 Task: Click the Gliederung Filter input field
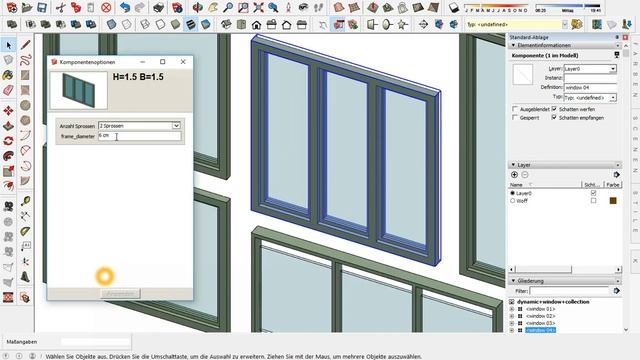coord(569,291)
